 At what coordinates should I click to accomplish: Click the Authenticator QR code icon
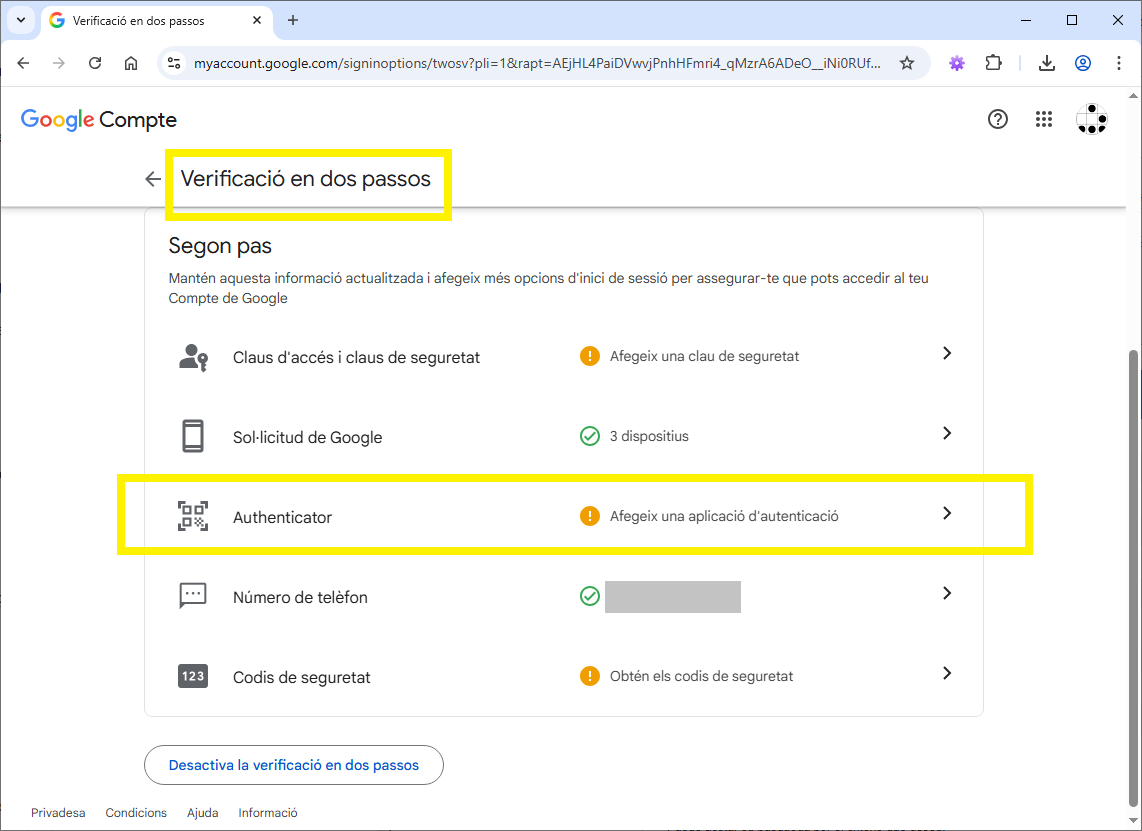(192, 516)
